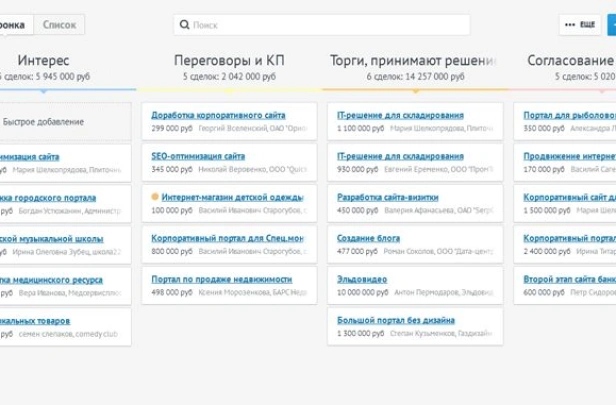
Task: Open 'Второй этап сайта банка' deal
Action: tap(568, 279)
